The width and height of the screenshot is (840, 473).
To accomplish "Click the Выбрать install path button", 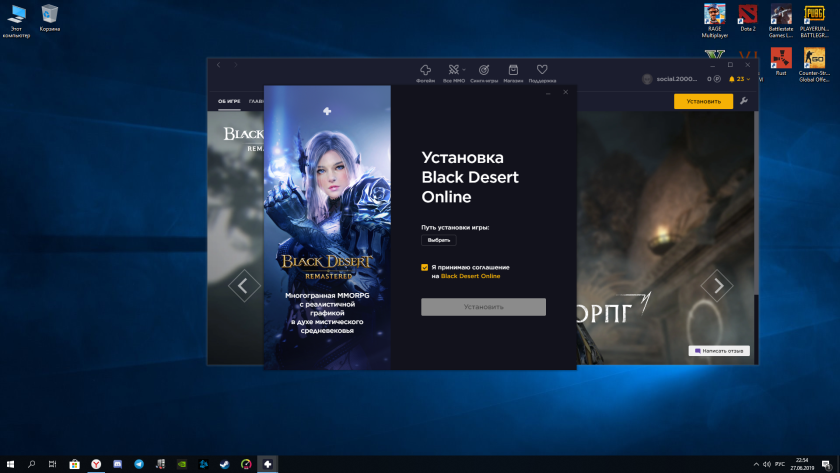I will (438, 240).
